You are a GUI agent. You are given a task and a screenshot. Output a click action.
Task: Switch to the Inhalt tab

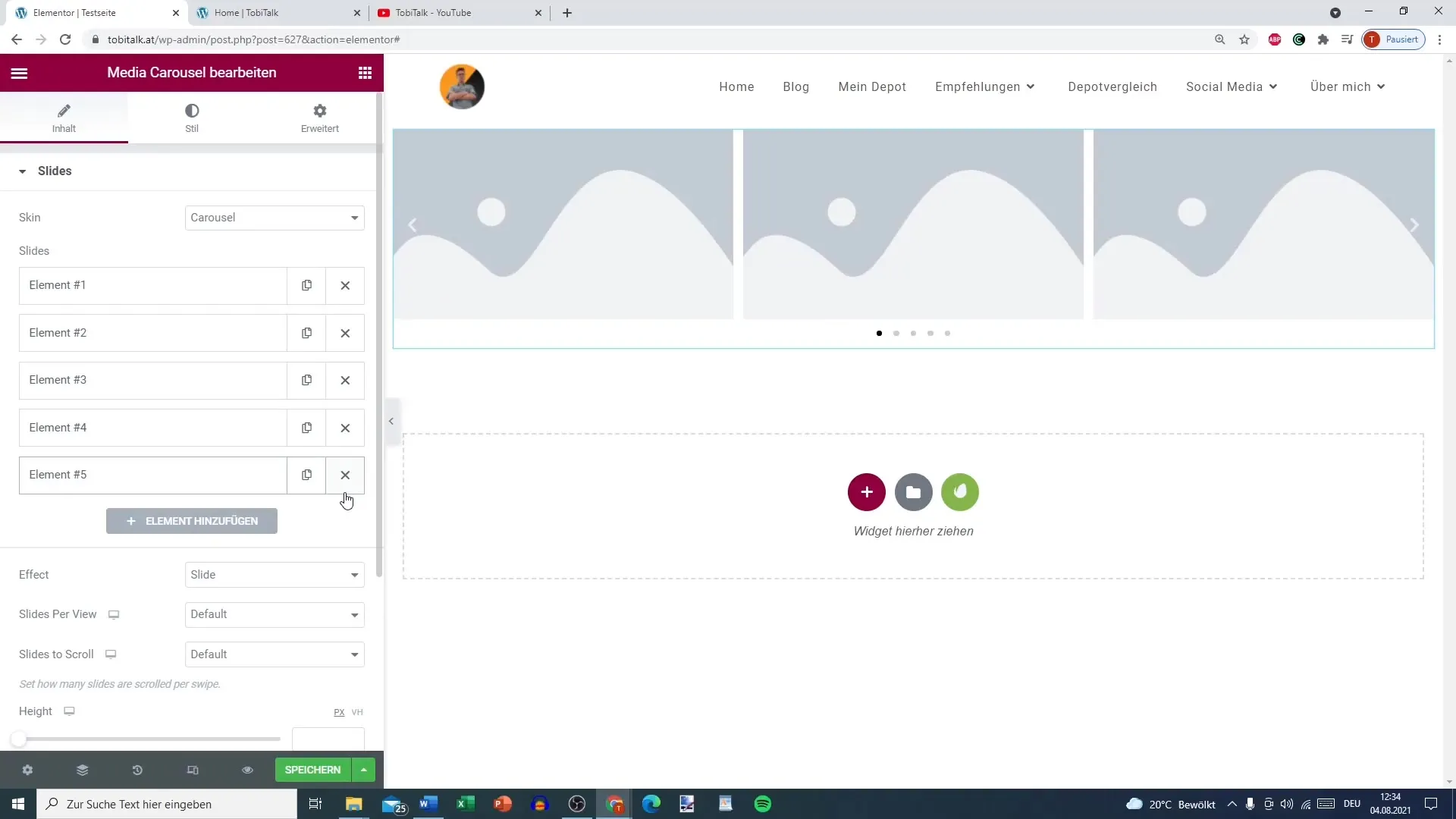64,118
